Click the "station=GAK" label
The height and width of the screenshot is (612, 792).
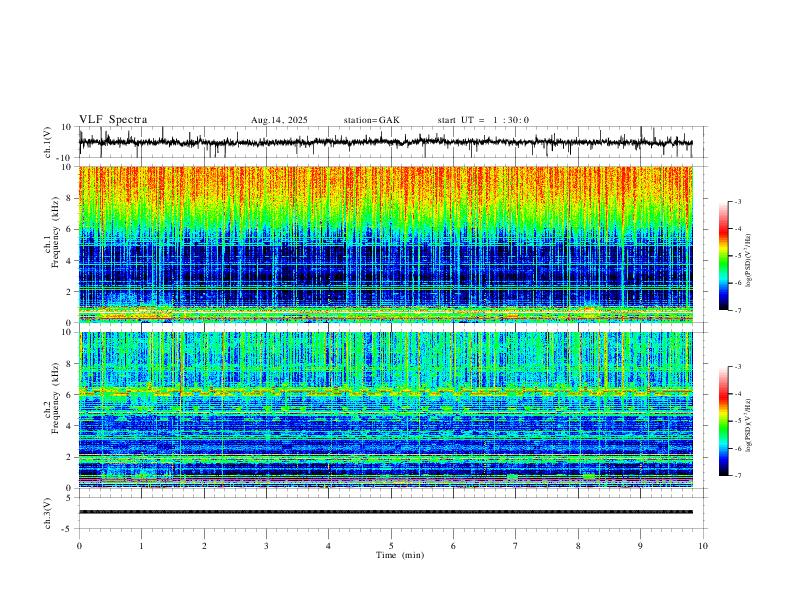(x=371, y=120)
